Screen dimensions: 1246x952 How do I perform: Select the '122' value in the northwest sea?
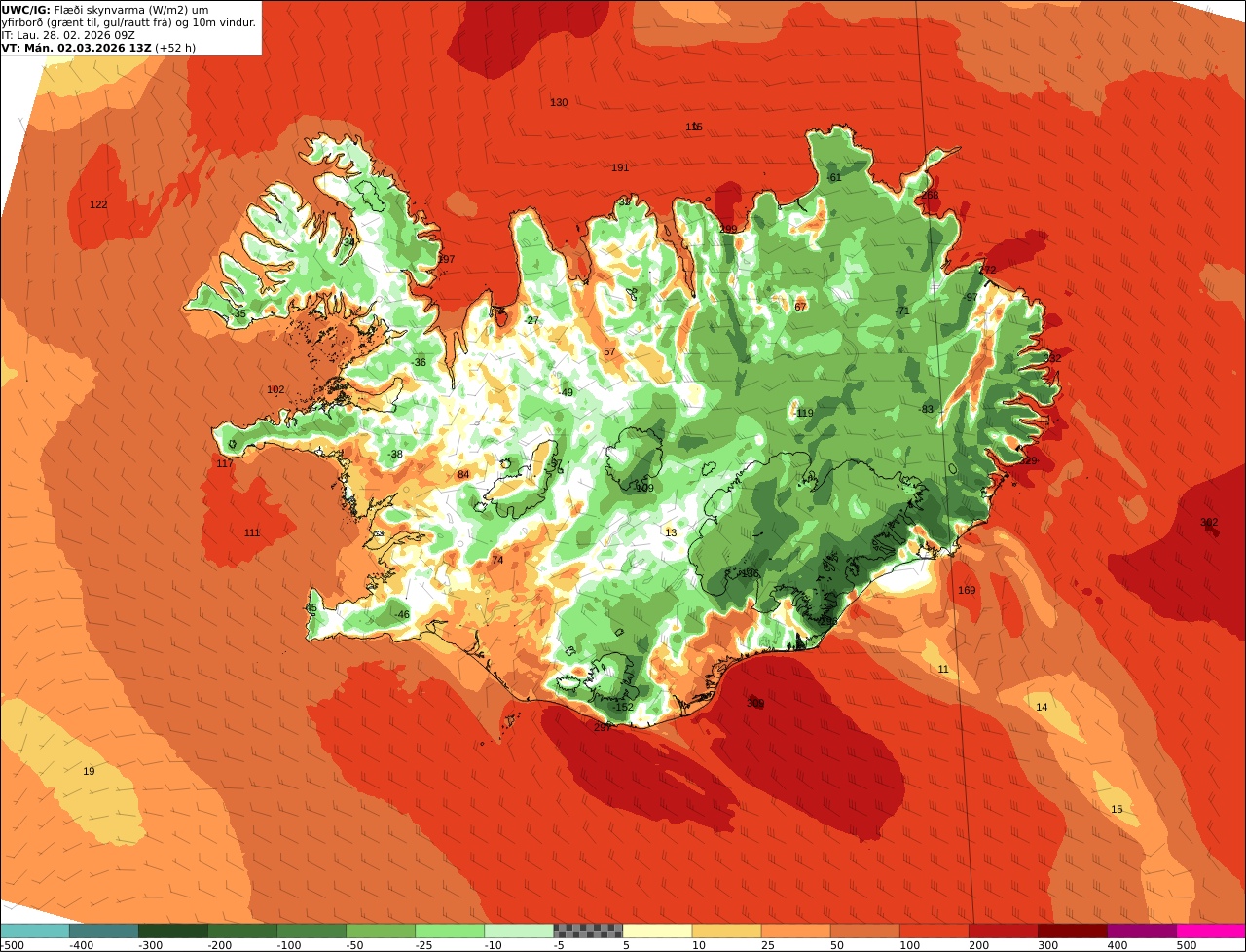tap(98, 205)
